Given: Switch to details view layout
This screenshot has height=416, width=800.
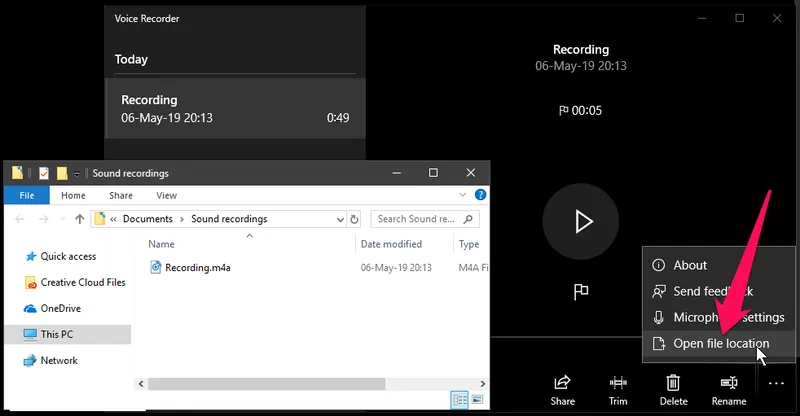Looking at the screenshot, I should (460, 400).
